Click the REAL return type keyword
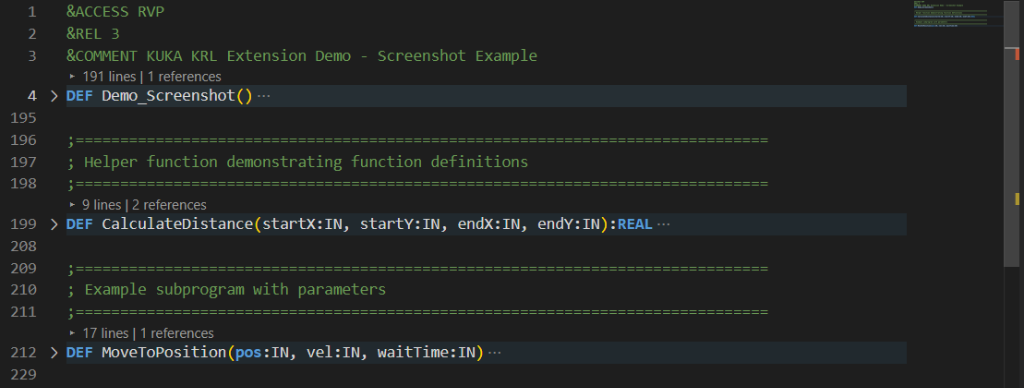This screenshot has width=1024, height=388. pos(635,225)
